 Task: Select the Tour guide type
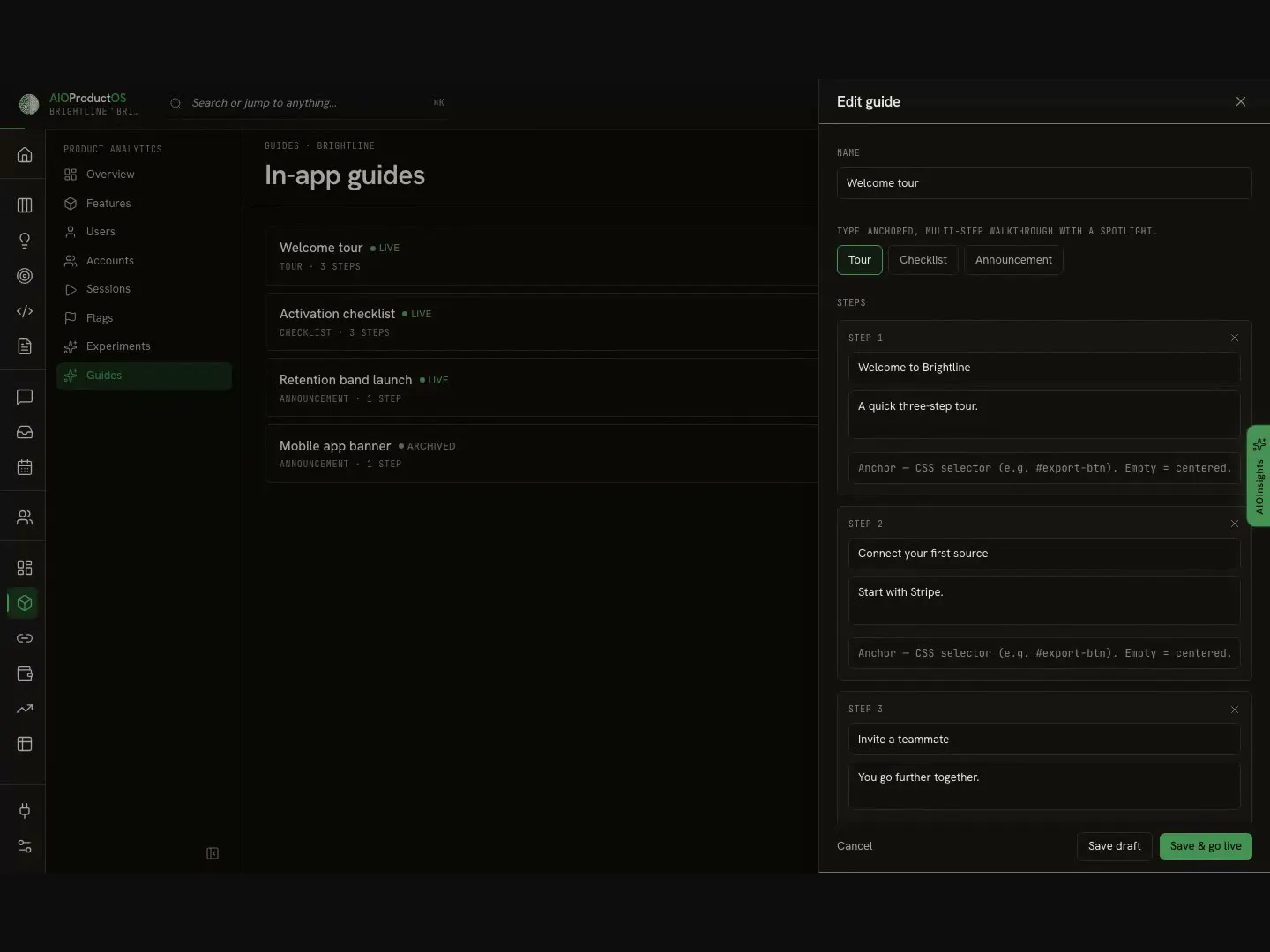860,260
